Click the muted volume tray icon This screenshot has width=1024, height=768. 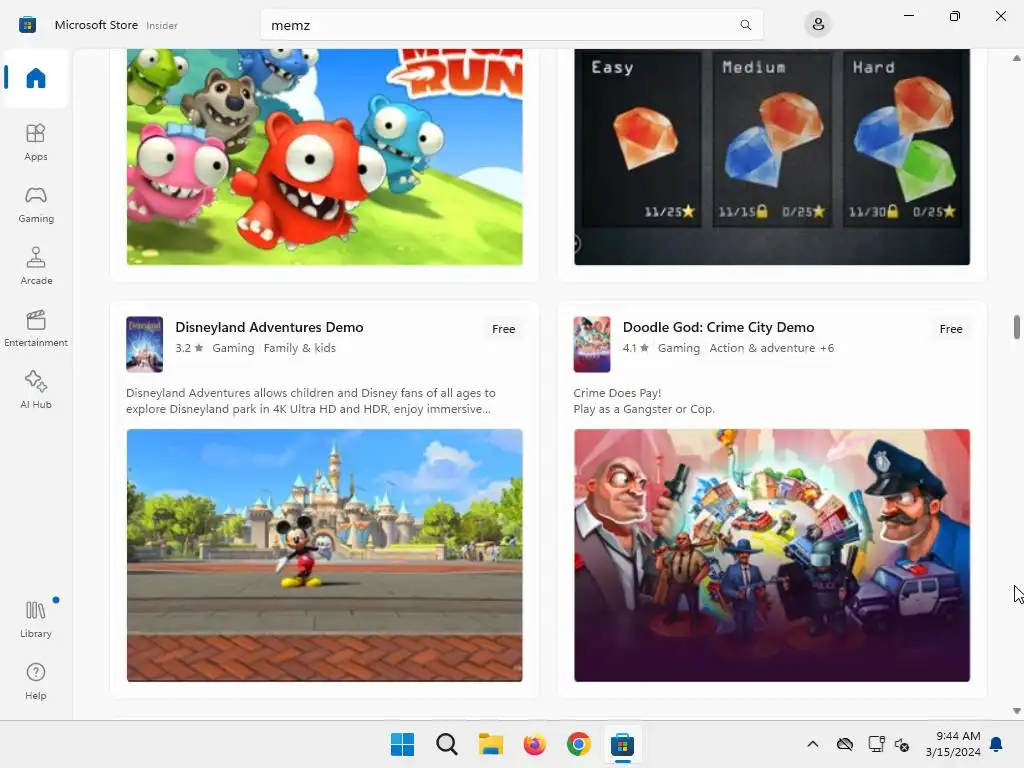[x=902, y=744]
